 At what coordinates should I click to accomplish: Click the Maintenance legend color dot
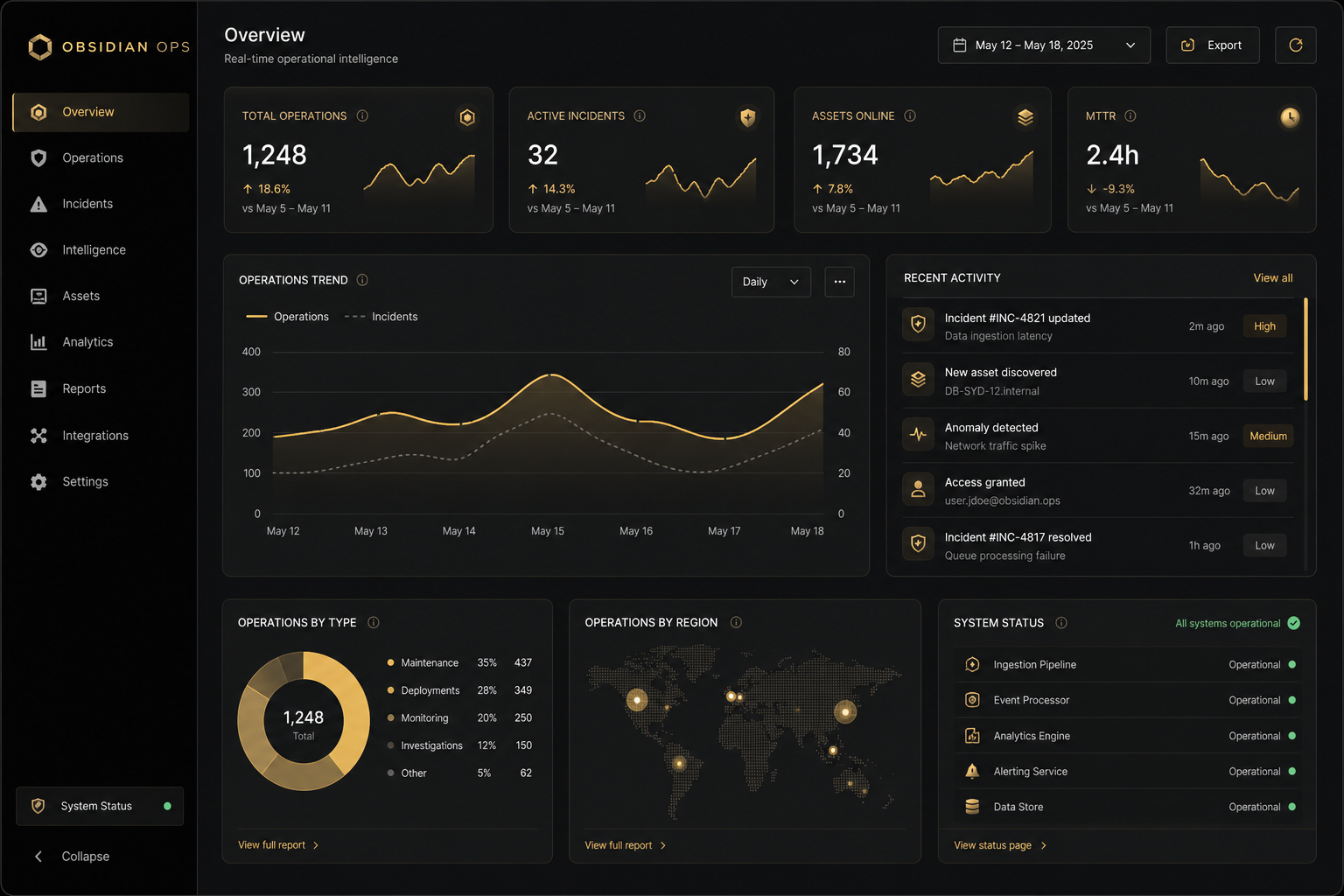coord(390,662)
